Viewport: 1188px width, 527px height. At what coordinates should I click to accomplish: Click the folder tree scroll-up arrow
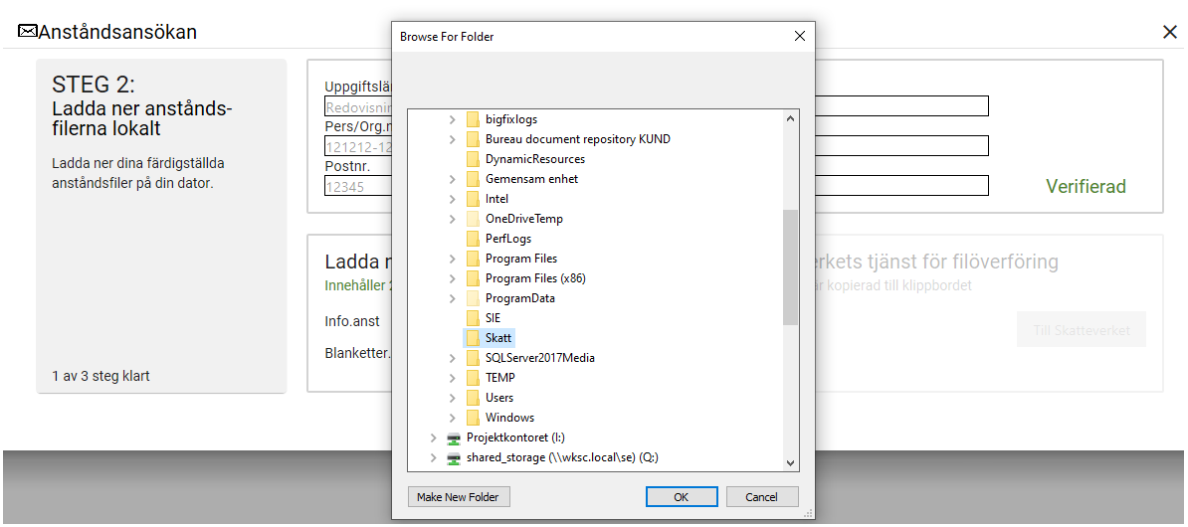(x=791, y=119)
